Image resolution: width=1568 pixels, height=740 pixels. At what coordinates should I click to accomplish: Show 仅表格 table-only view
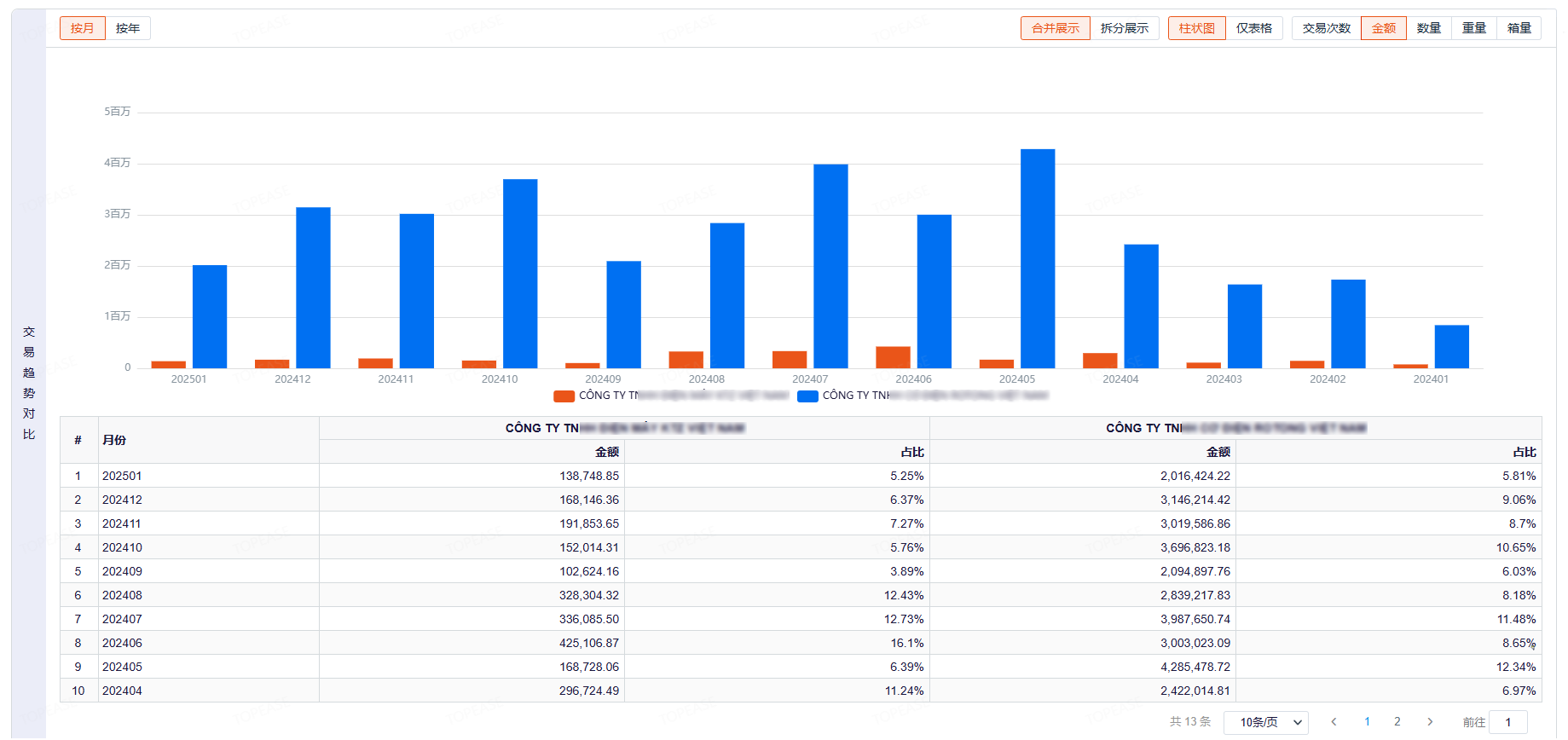(1253, 28)
